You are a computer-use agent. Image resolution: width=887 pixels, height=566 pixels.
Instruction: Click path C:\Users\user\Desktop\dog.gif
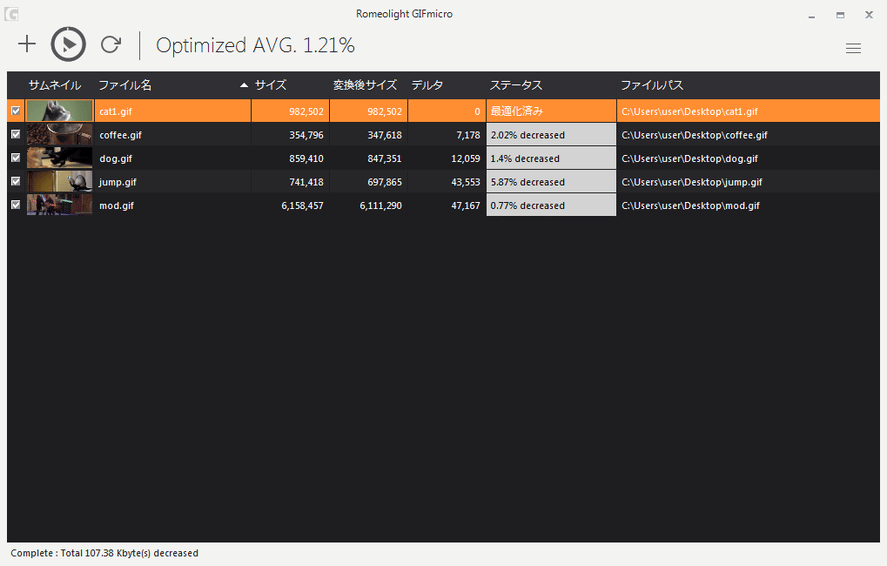click(689, 159)
